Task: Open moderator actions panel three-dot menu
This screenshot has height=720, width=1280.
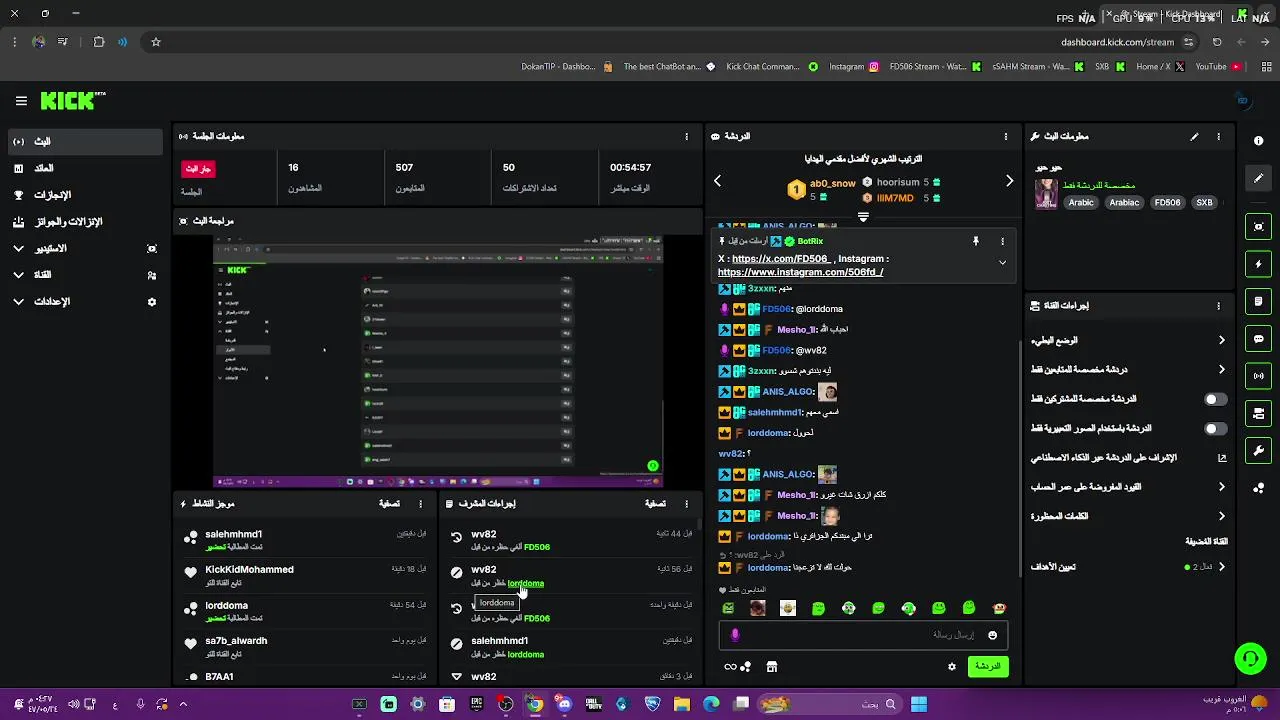Action: pos(686,504)
